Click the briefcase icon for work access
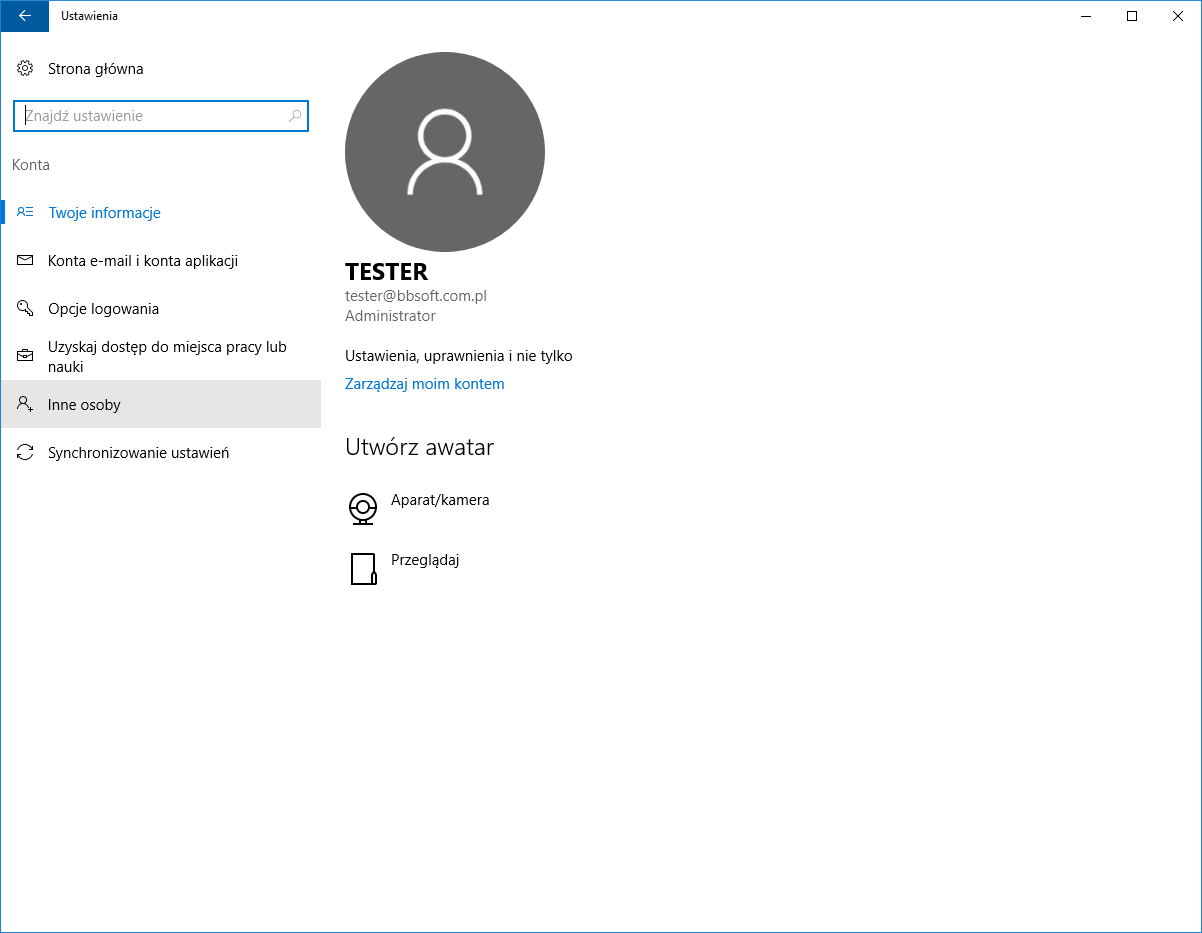 [26, 356]
